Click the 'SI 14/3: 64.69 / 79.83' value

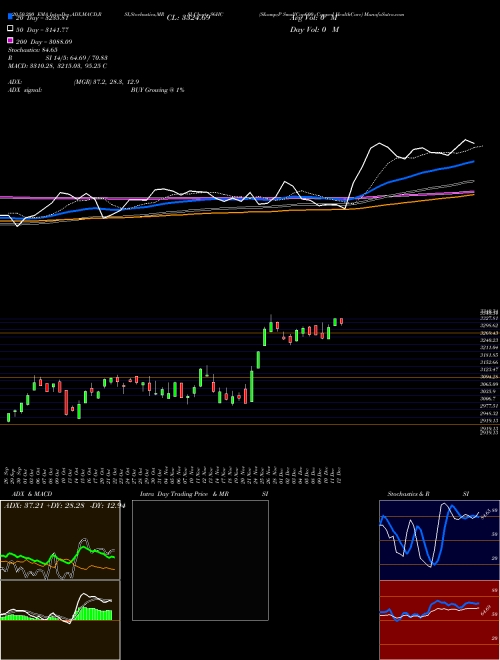tap(76, 58)
